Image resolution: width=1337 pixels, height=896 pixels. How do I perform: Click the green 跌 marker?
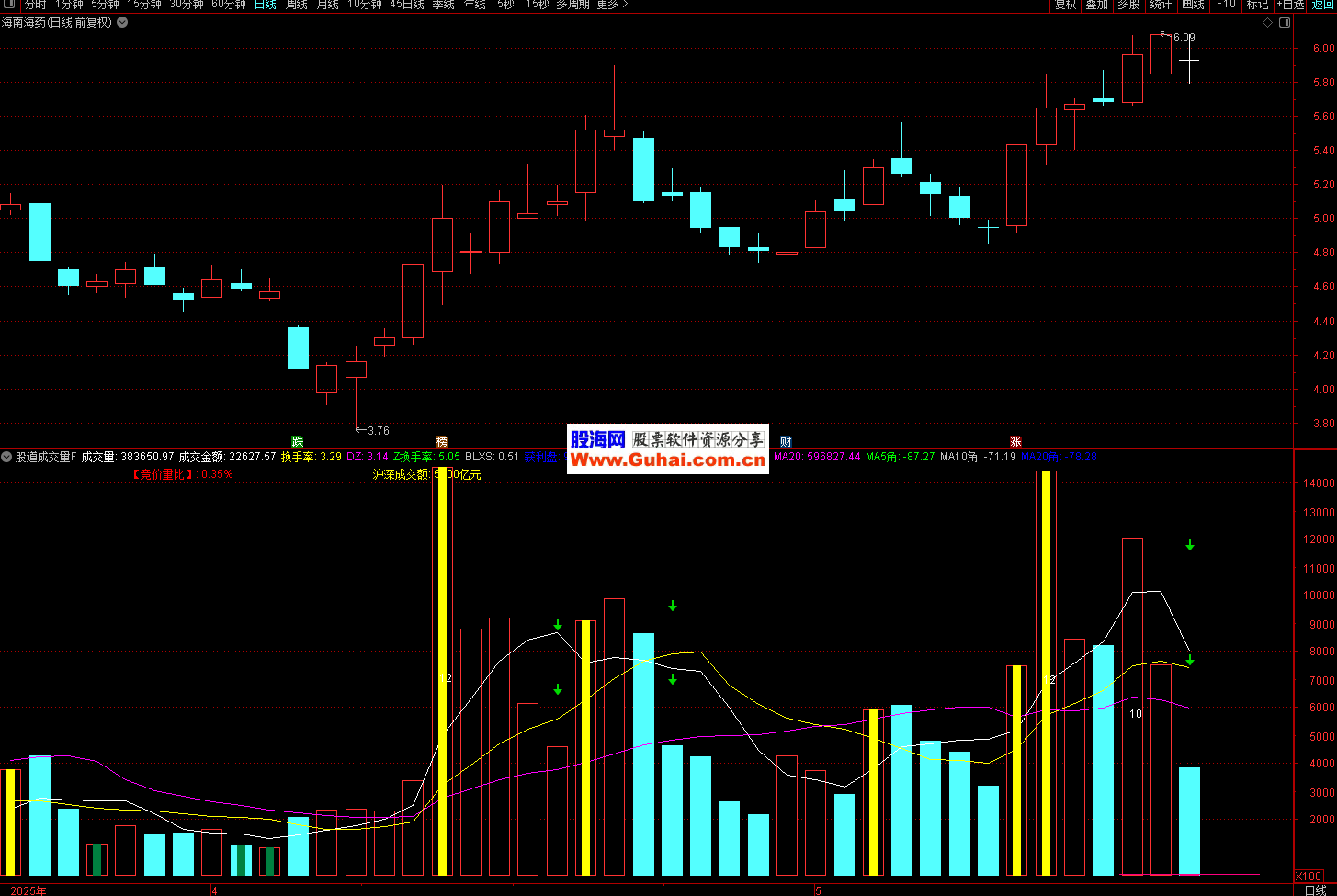(x=298, y=441)
